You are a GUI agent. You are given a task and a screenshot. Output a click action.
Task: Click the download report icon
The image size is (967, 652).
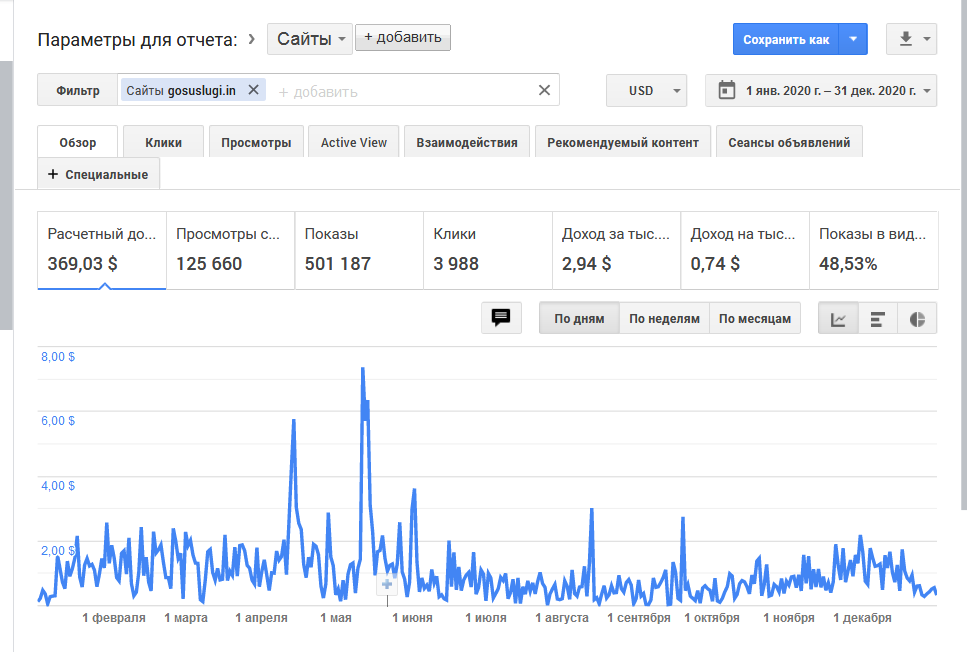905,39
